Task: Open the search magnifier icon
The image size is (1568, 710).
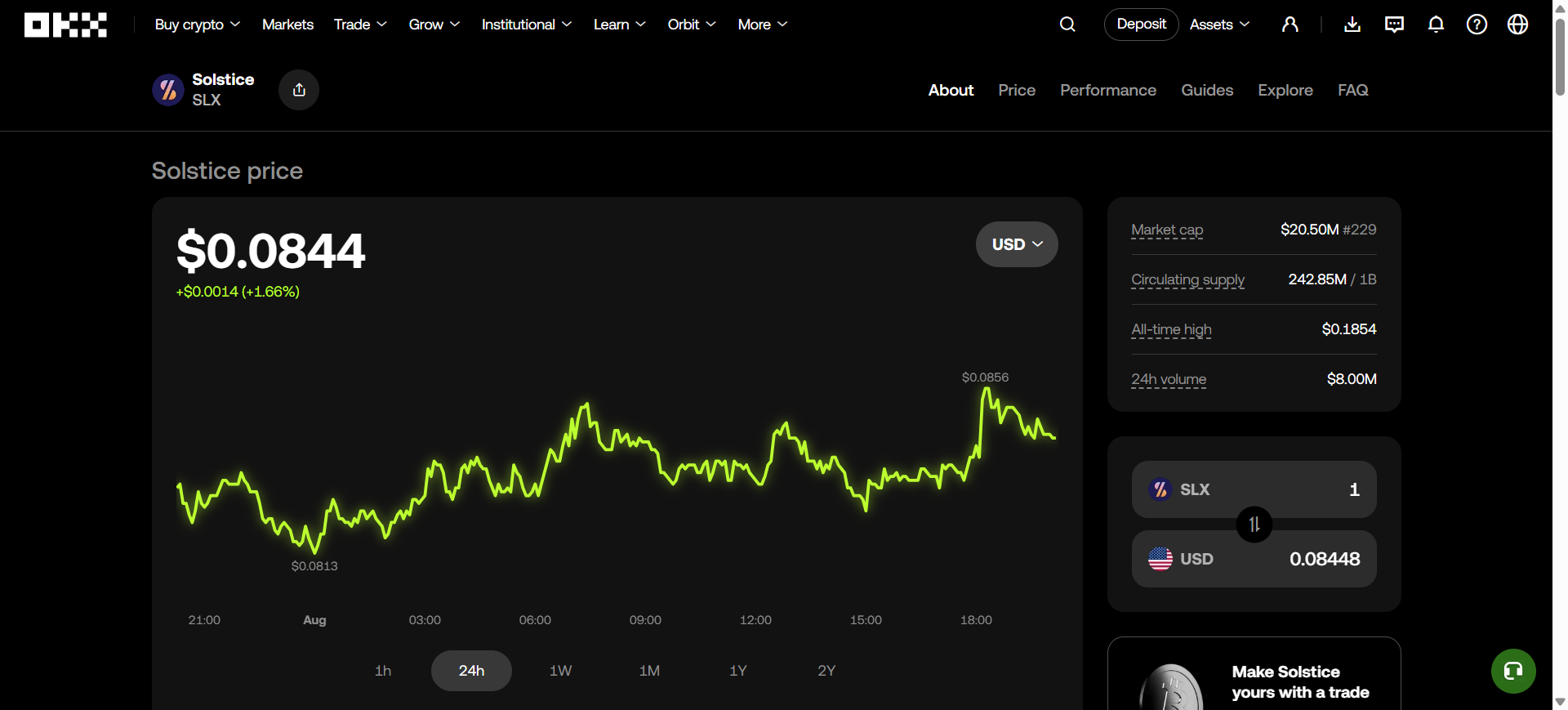Action: [1067, 25]
